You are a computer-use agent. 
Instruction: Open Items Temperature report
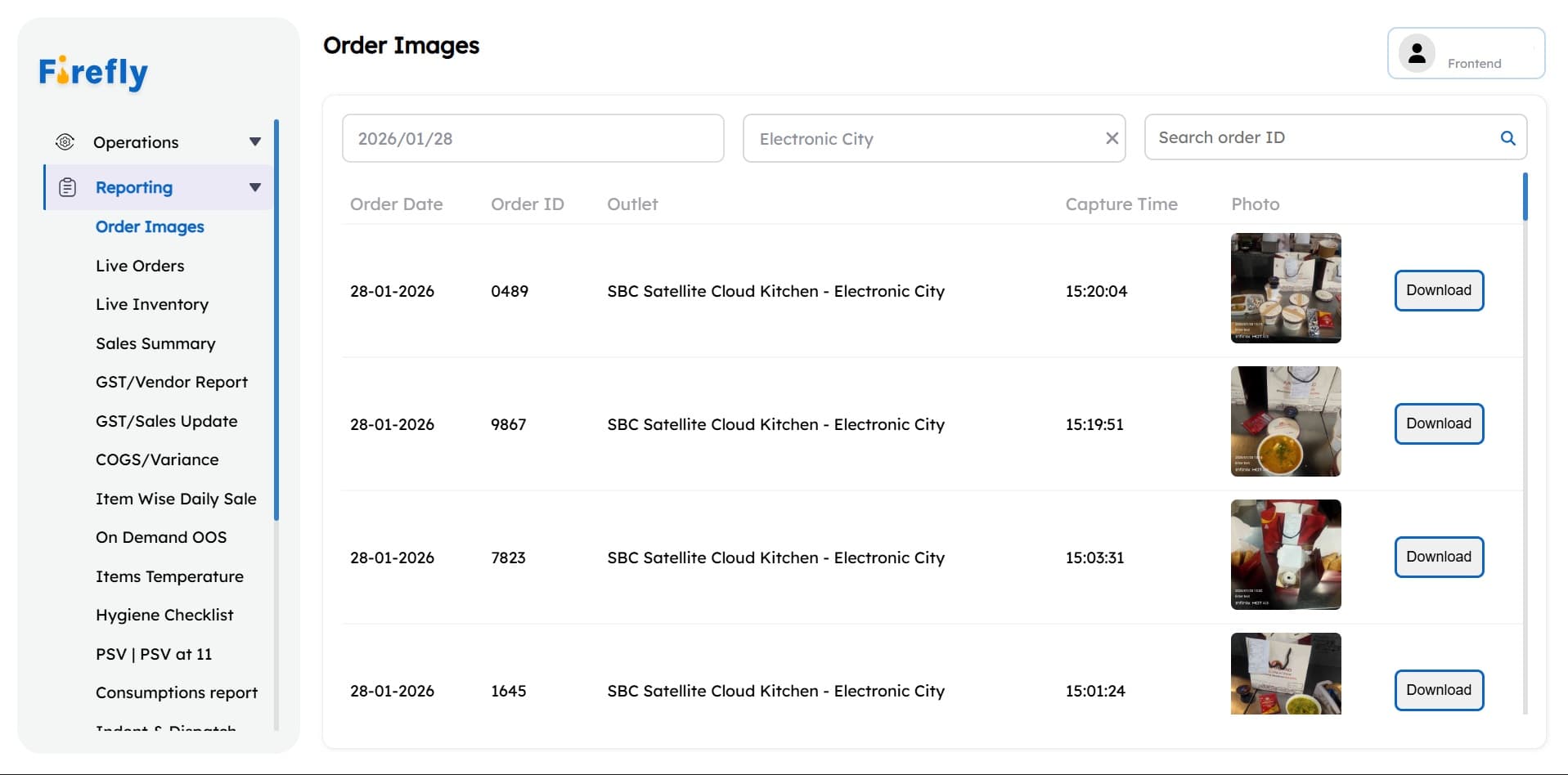pos(169,576)
